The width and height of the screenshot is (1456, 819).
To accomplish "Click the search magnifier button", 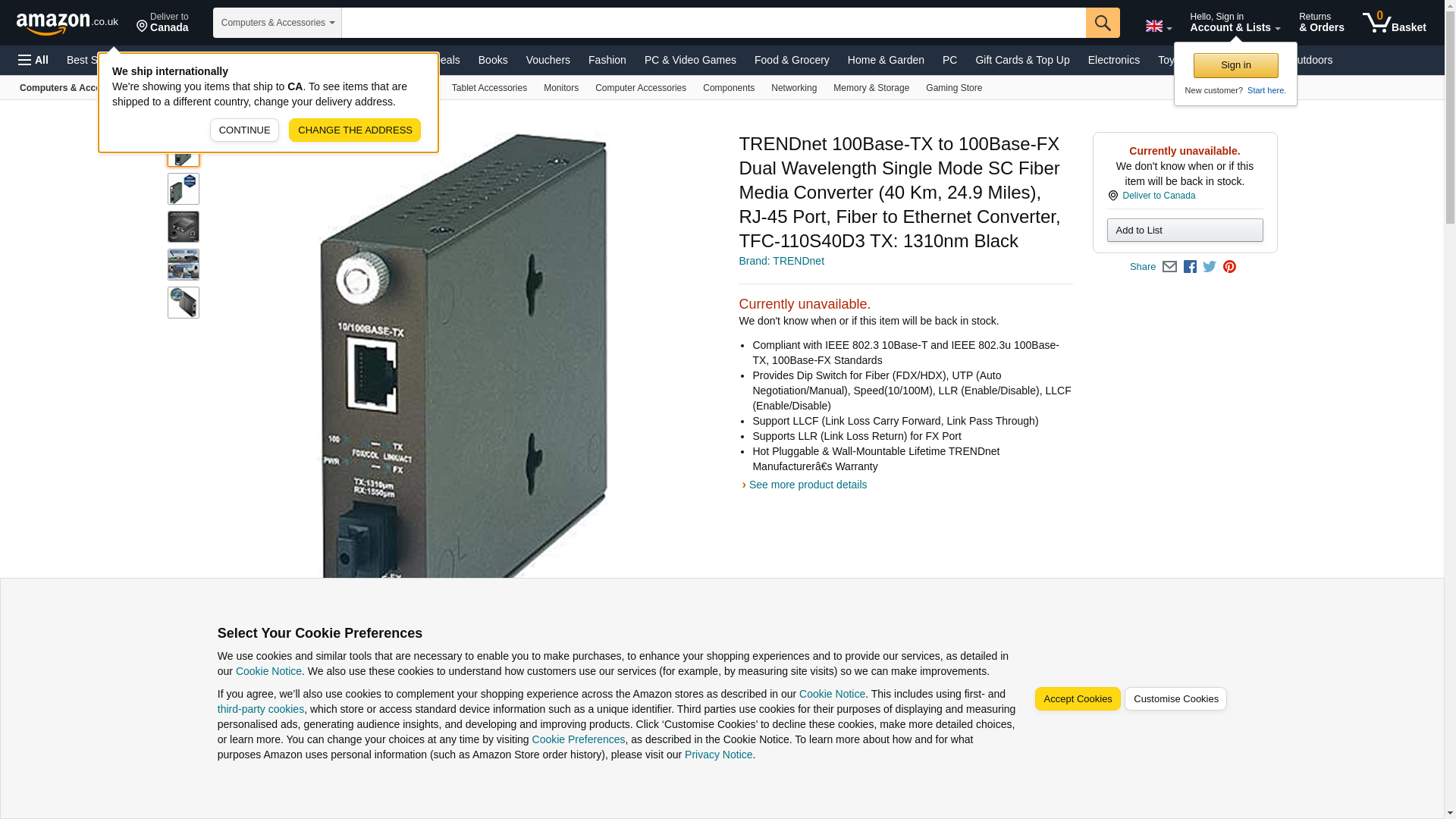I will pyautogui.click(x=1103, y=23).
